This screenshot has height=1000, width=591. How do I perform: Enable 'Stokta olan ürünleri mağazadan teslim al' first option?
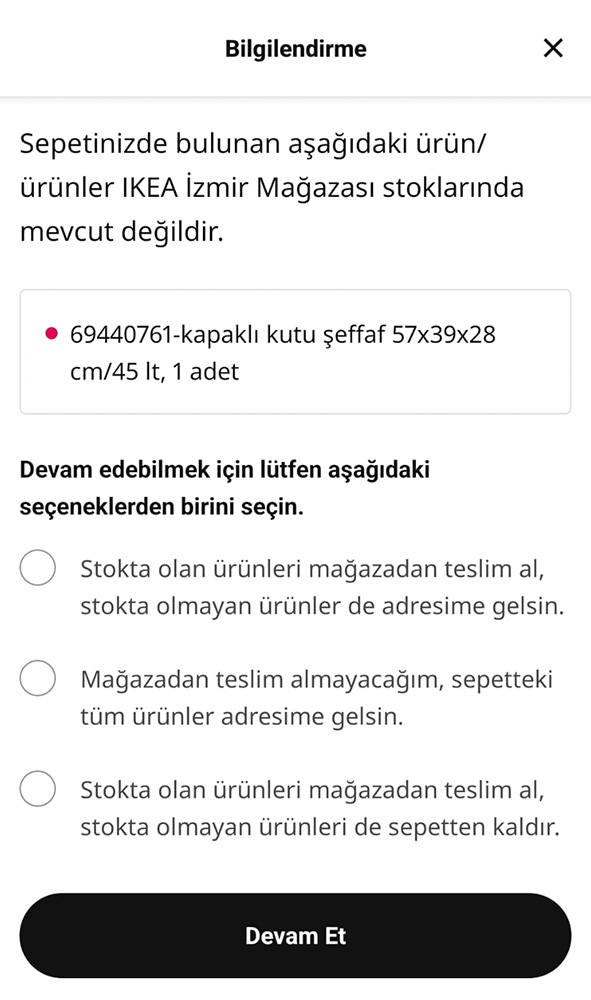coord(37,567)
